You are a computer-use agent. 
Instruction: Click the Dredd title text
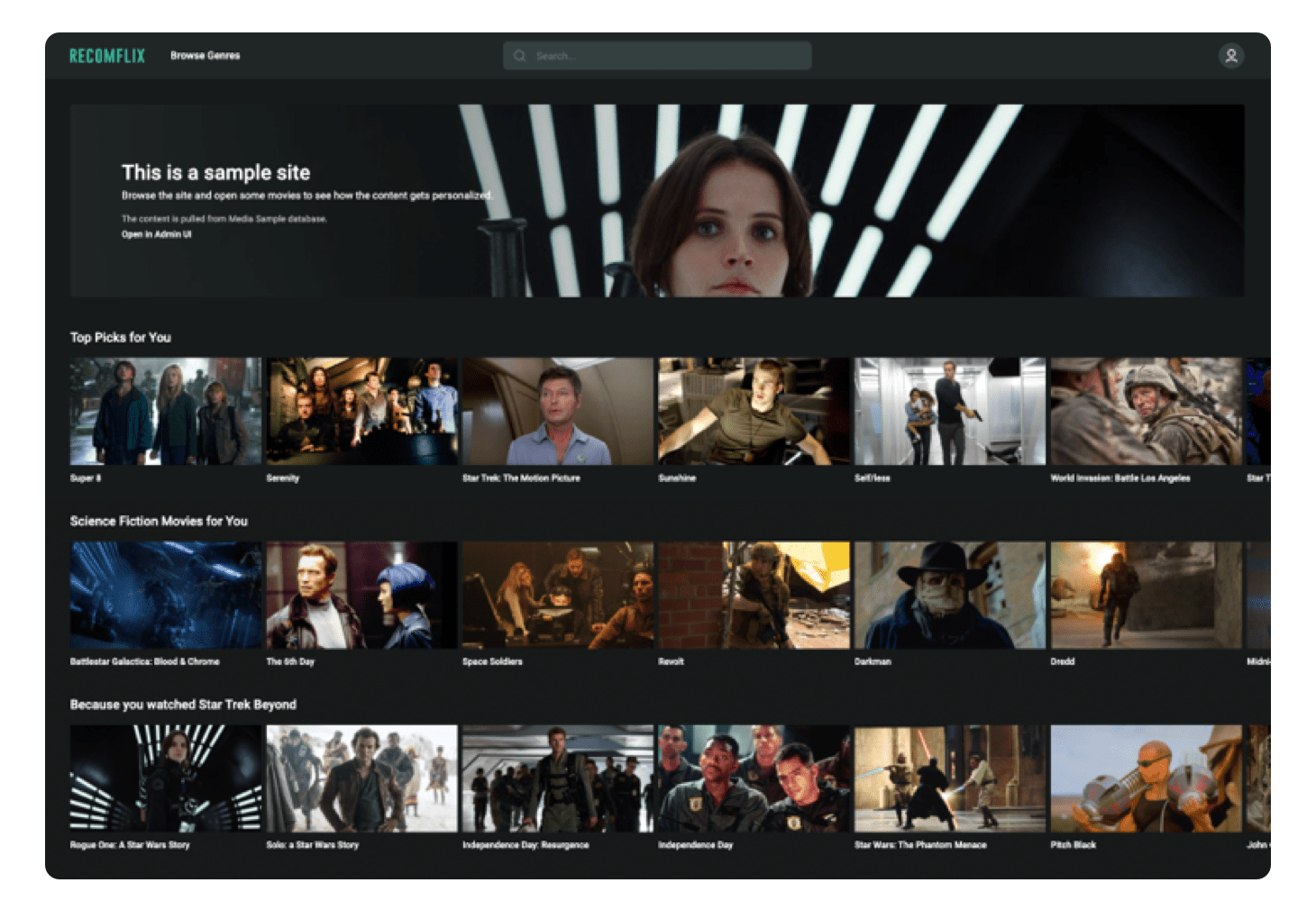click(1063, 661)
